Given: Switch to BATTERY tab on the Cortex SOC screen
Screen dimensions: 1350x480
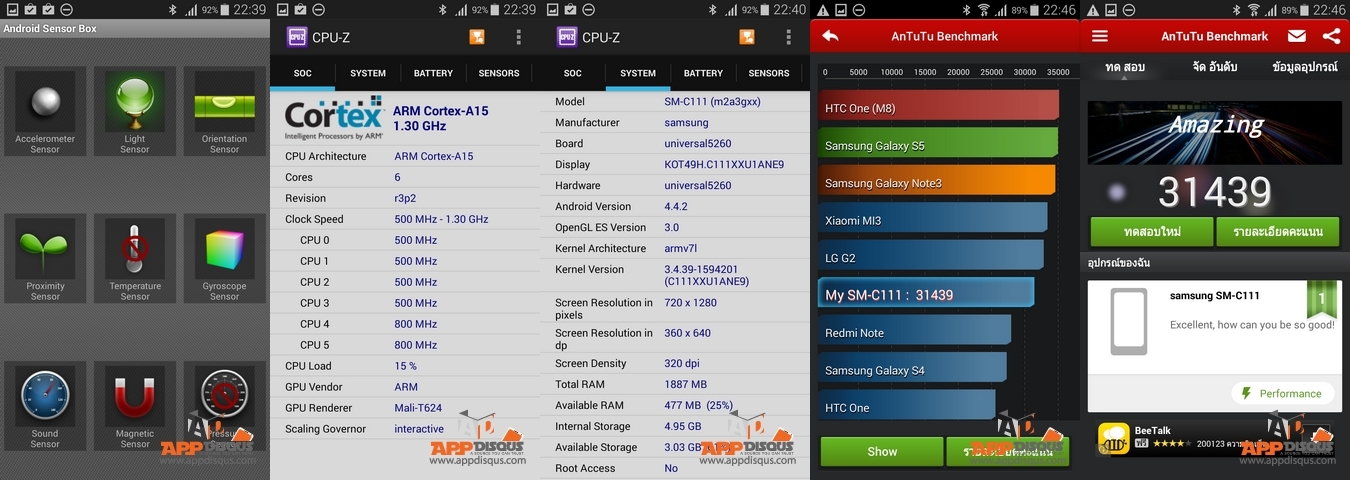Looking at the screenshot, I should (433, 73).
